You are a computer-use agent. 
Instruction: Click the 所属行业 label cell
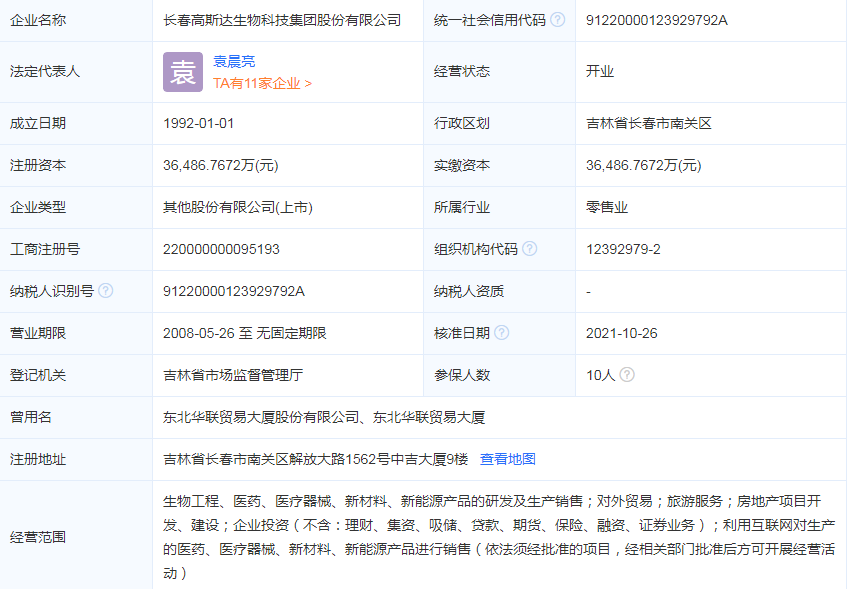(x=499, y=207)
